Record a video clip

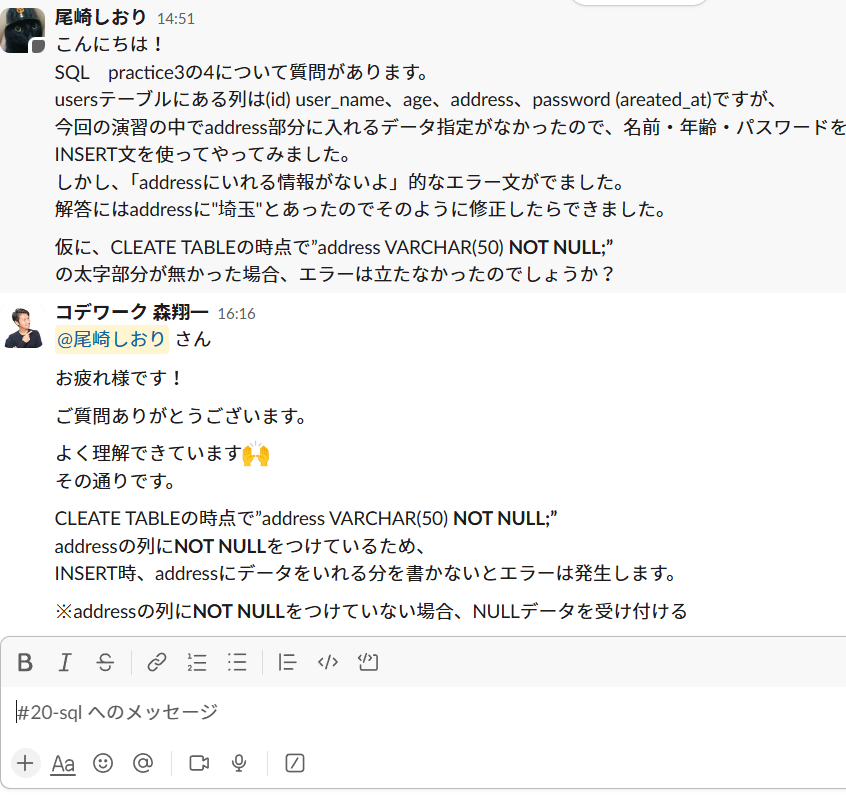coord(199,763)
